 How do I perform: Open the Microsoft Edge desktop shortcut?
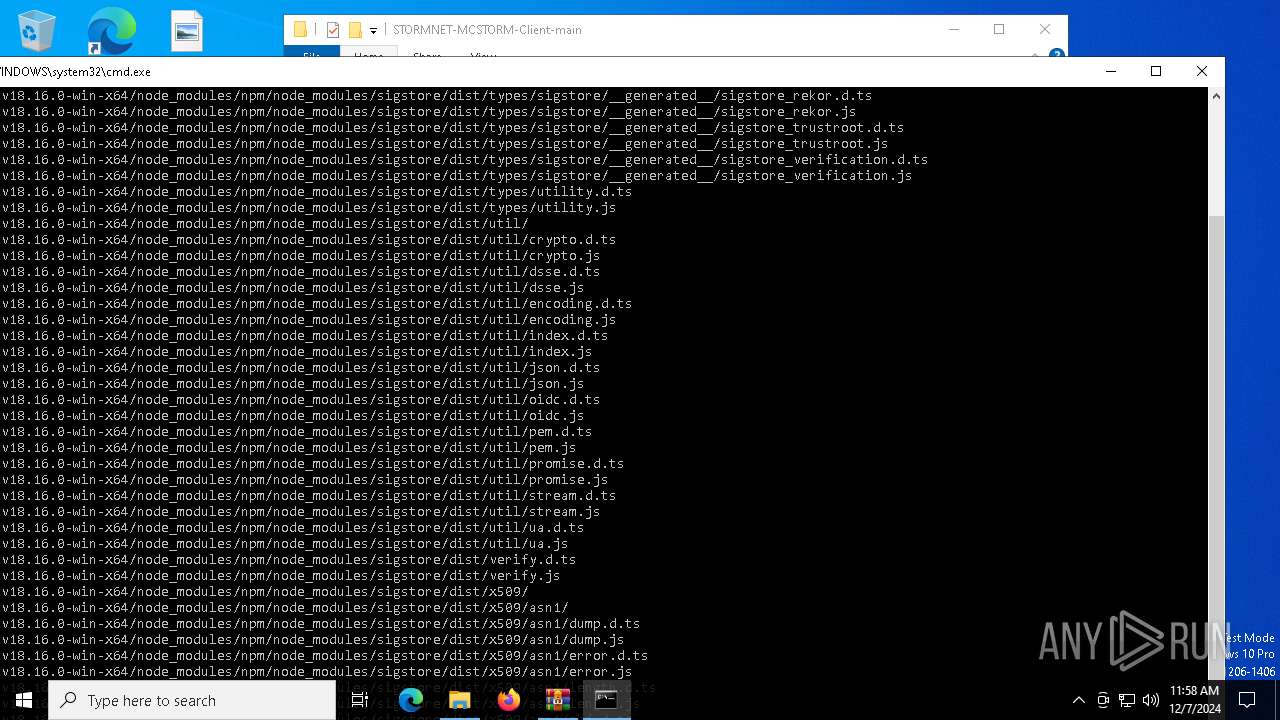(x=111, y=31)
